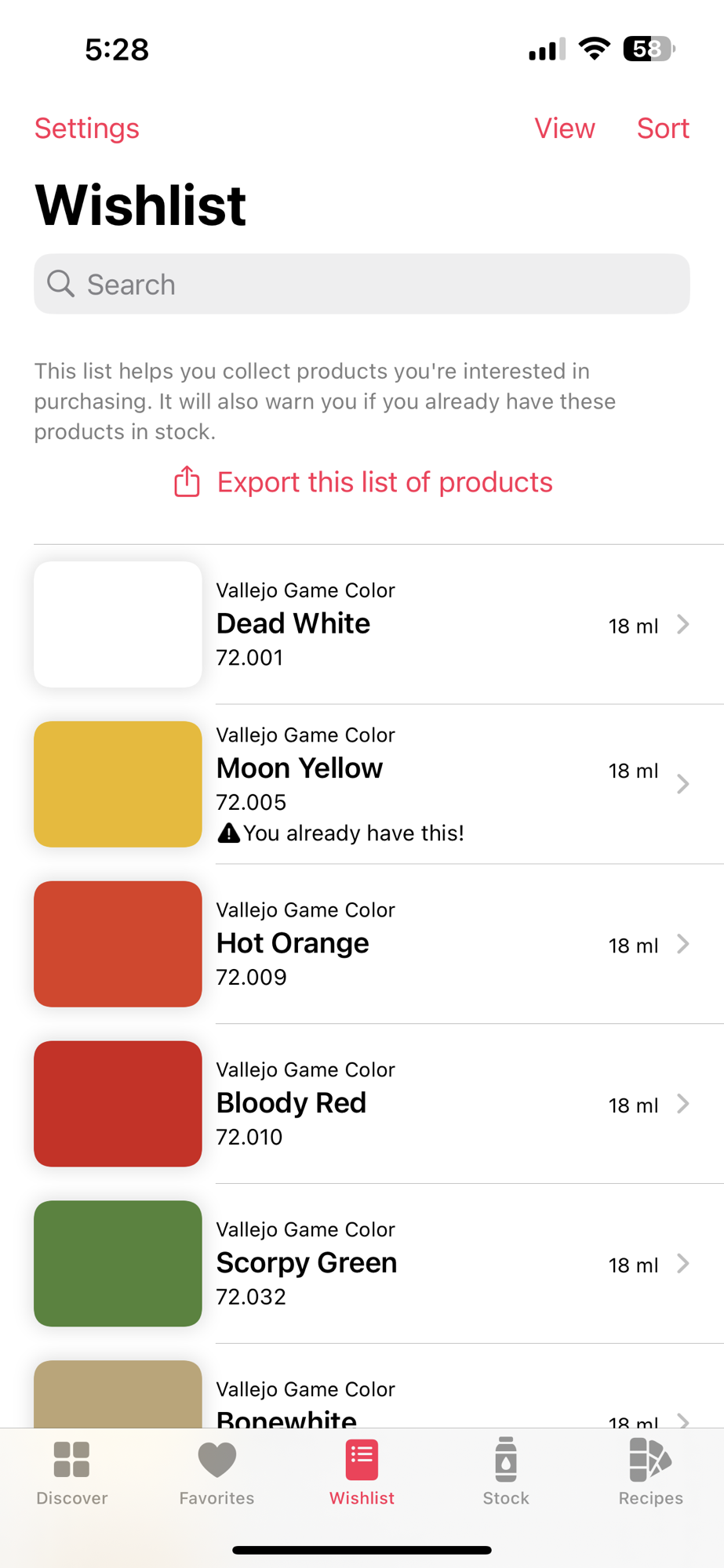Tap the search magnifier icon
The image size is (724, 1568).
tap(60, 284)
